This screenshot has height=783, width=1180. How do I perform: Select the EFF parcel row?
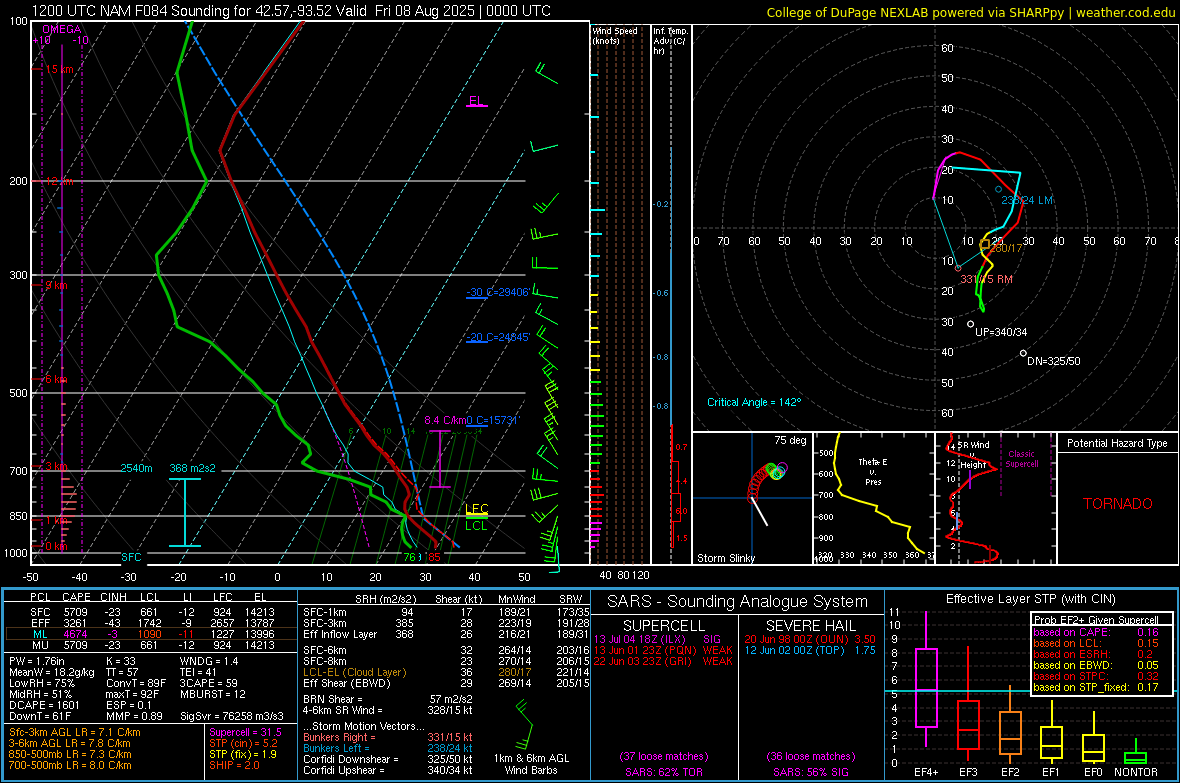click(151, 623)
